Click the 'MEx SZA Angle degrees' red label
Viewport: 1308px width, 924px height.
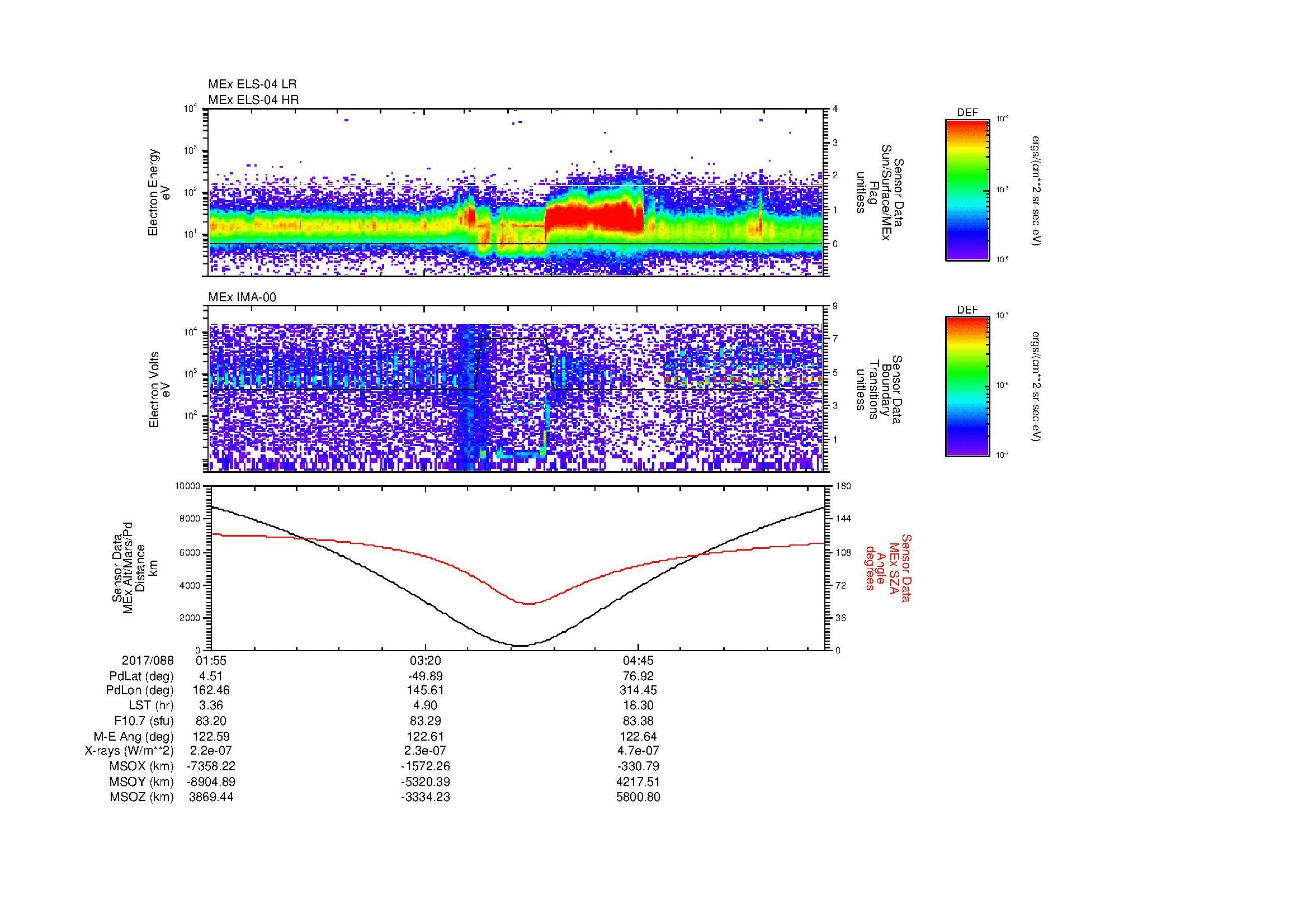888,567
